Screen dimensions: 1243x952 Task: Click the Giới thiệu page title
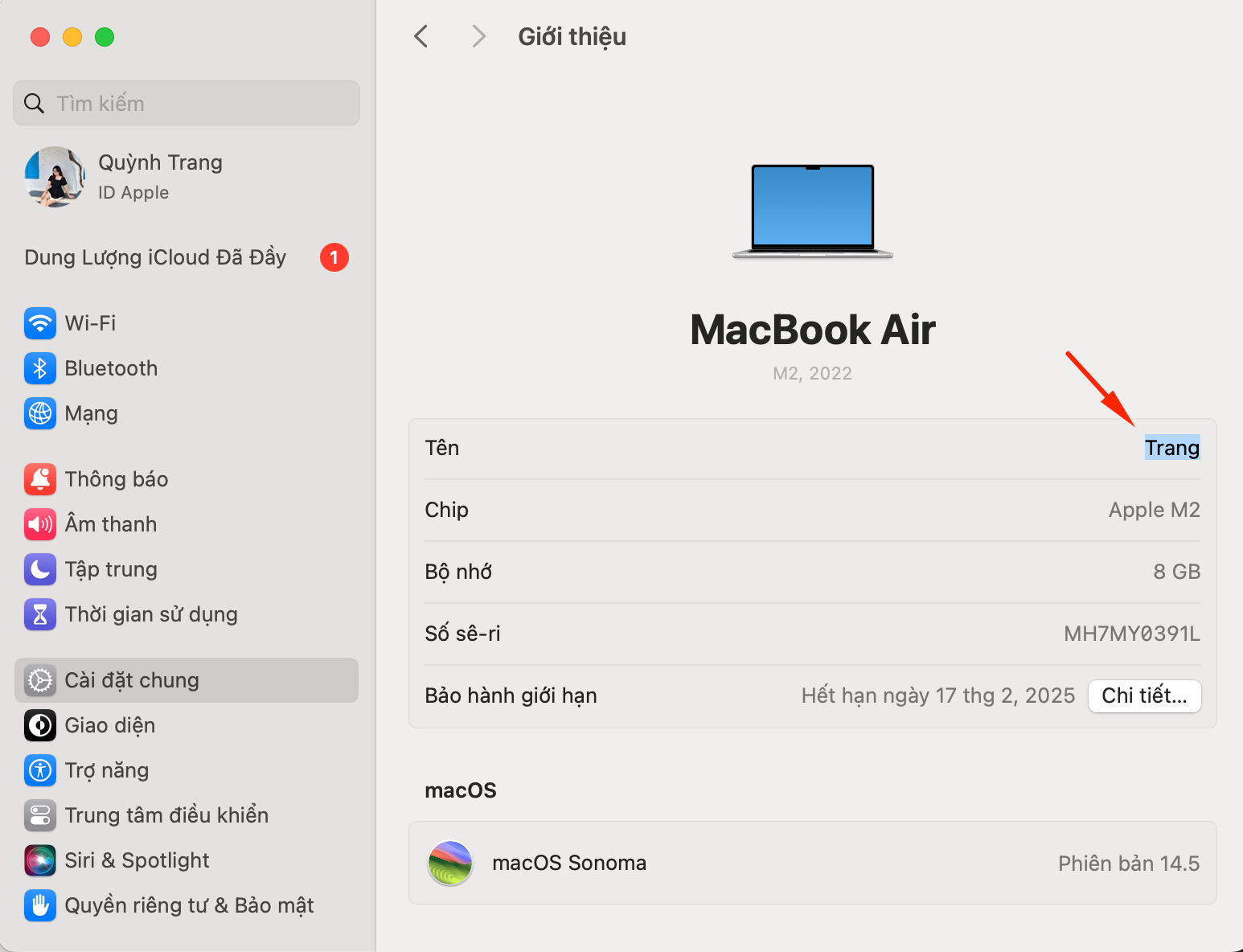(572, 37)
